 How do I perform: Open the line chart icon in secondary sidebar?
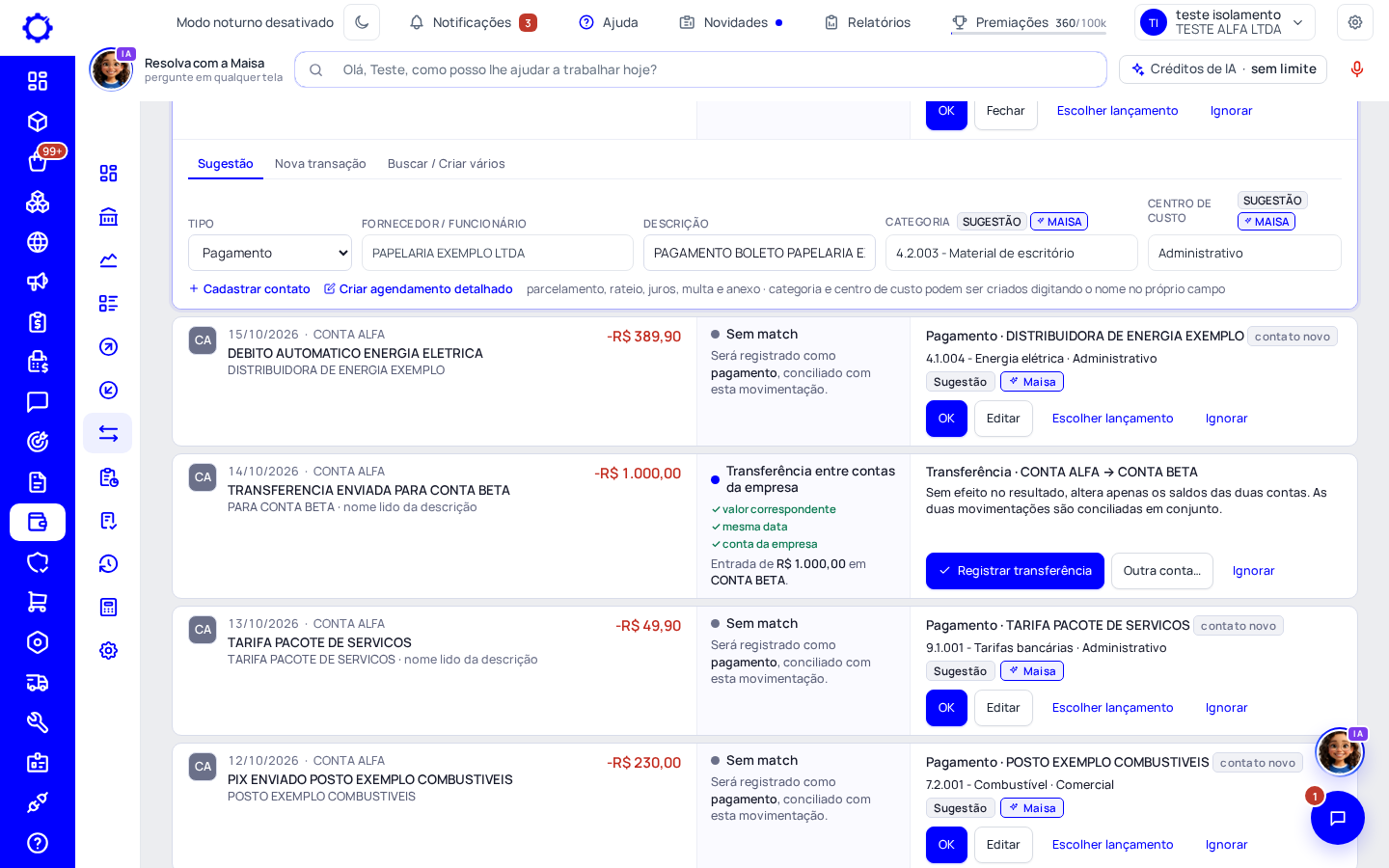[x=108, y=260]
